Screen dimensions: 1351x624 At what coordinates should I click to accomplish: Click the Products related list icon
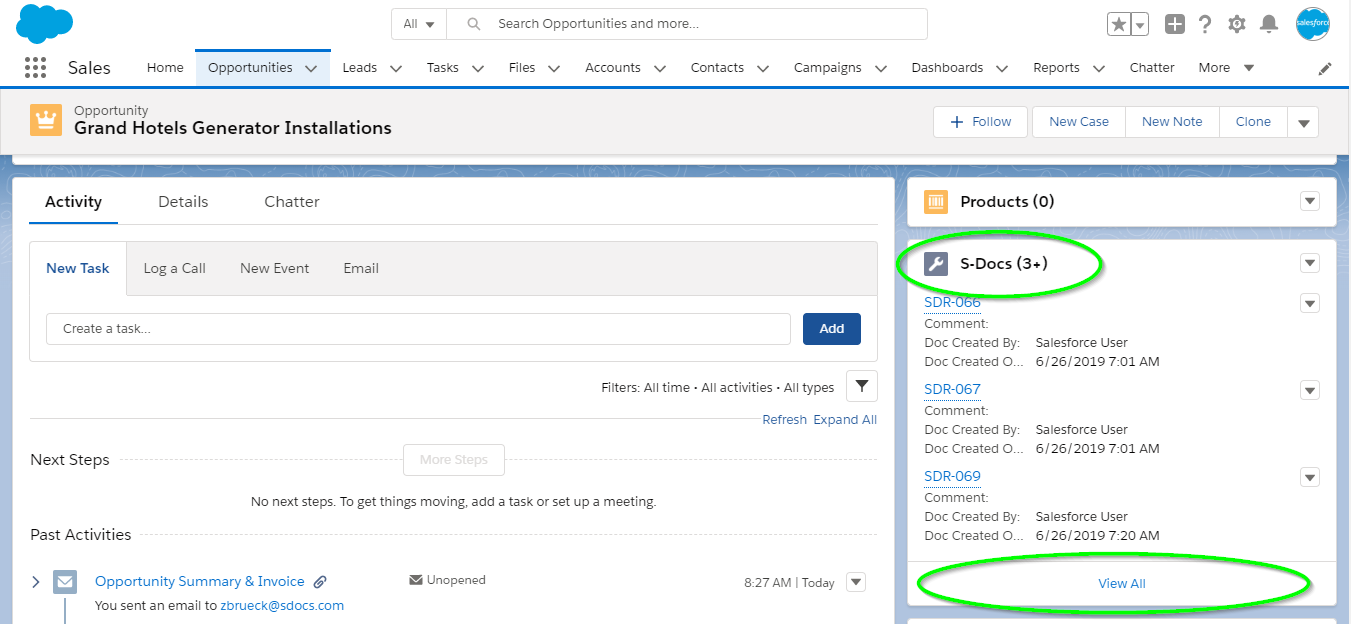tap(936, 202)
